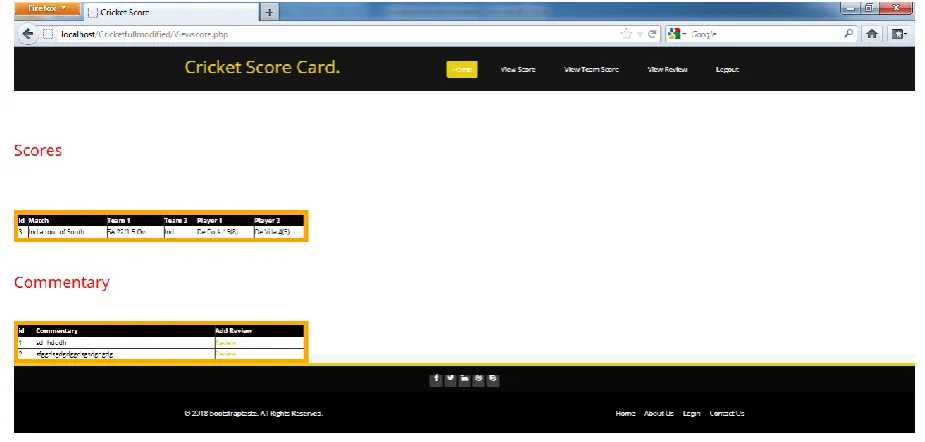Bookmark this page with the star icon
The width and height of the screenshot is (925, 442).
point(626,34)
